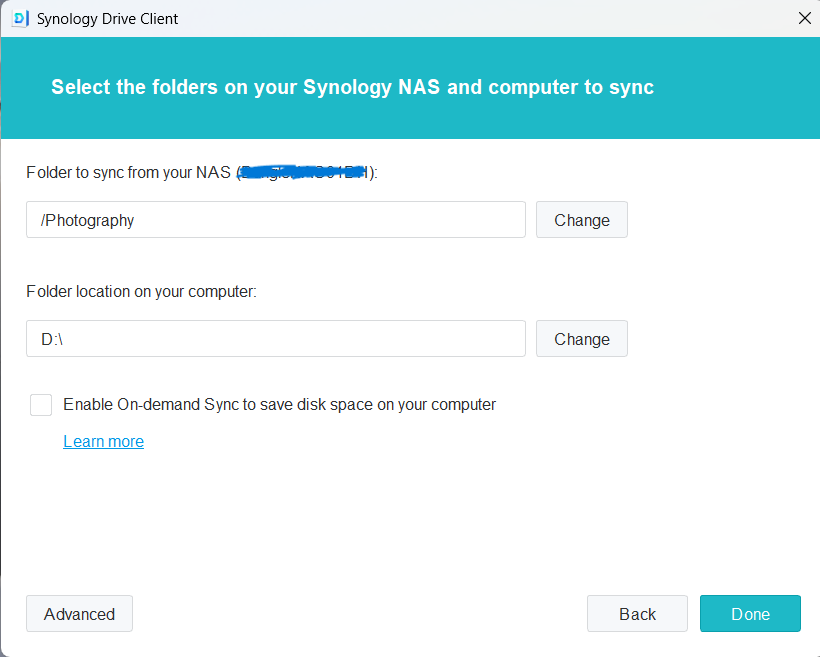
Task: Click the redacted NAS name in the label
Action: 305,172
